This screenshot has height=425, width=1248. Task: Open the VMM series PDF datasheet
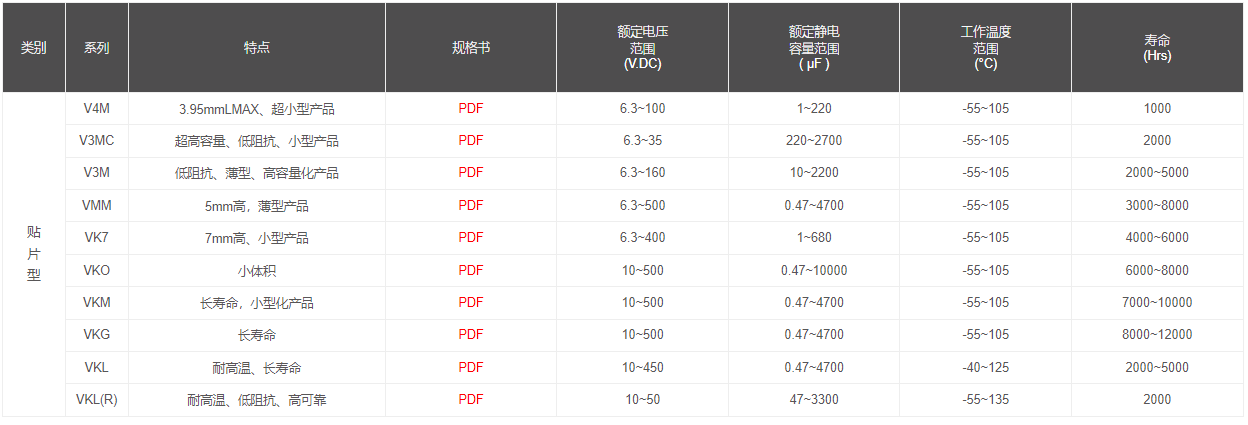click(470, 205)
